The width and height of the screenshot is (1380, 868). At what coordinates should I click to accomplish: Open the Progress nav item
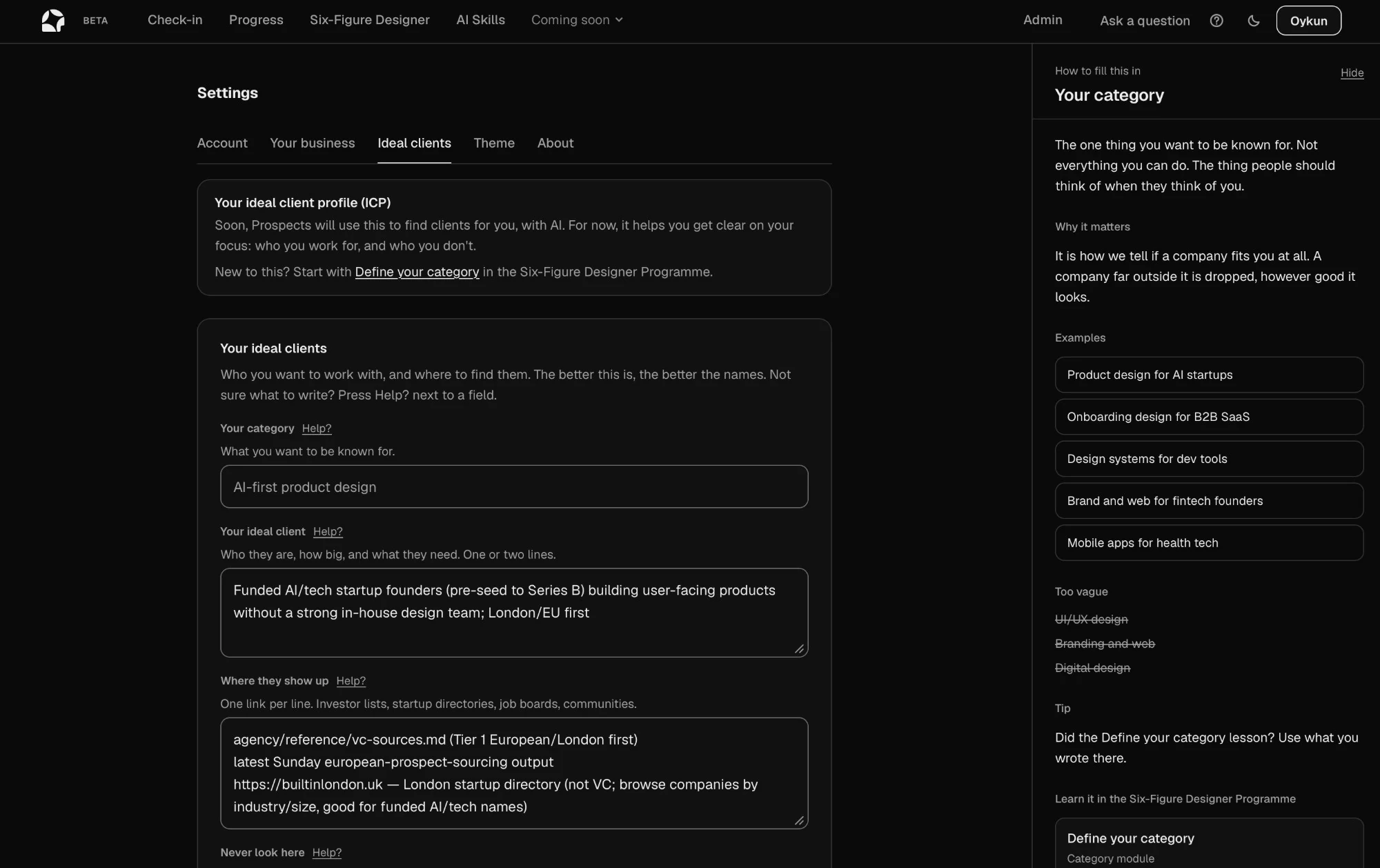pos(256,20)
